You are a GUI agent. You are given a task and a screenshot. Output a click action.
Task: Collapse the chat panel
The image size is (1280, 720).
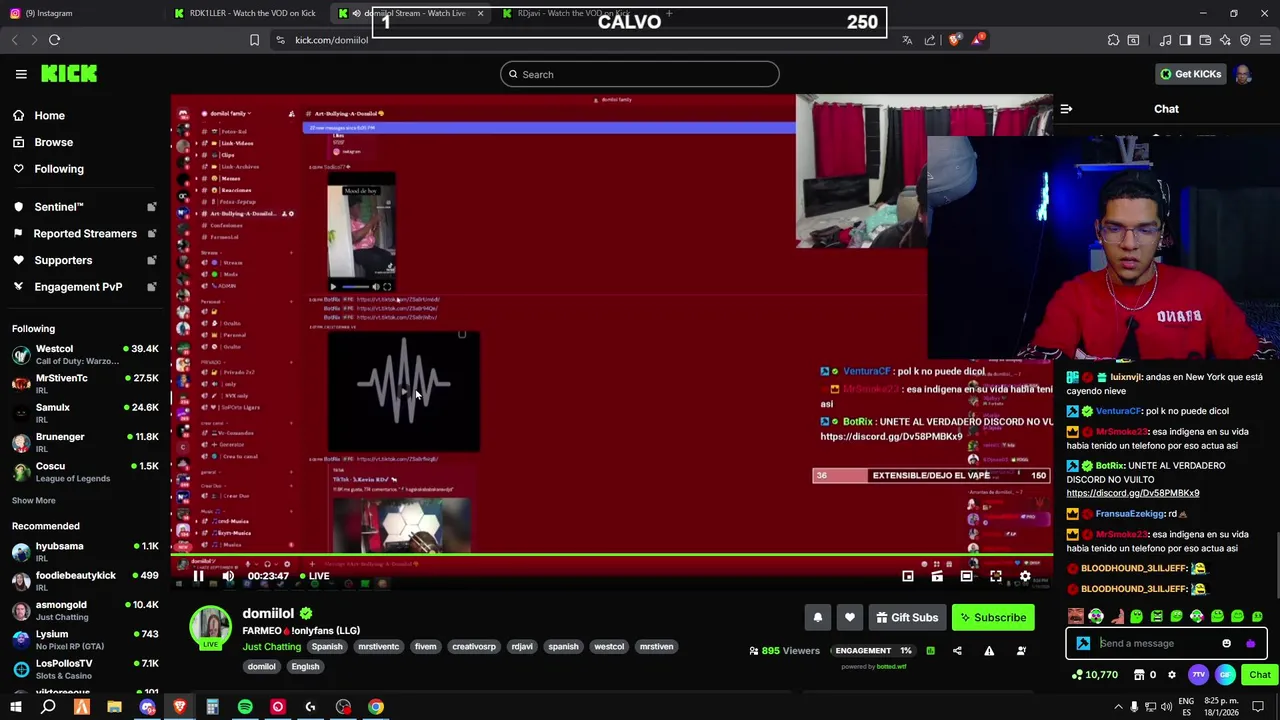point(1066,109)
